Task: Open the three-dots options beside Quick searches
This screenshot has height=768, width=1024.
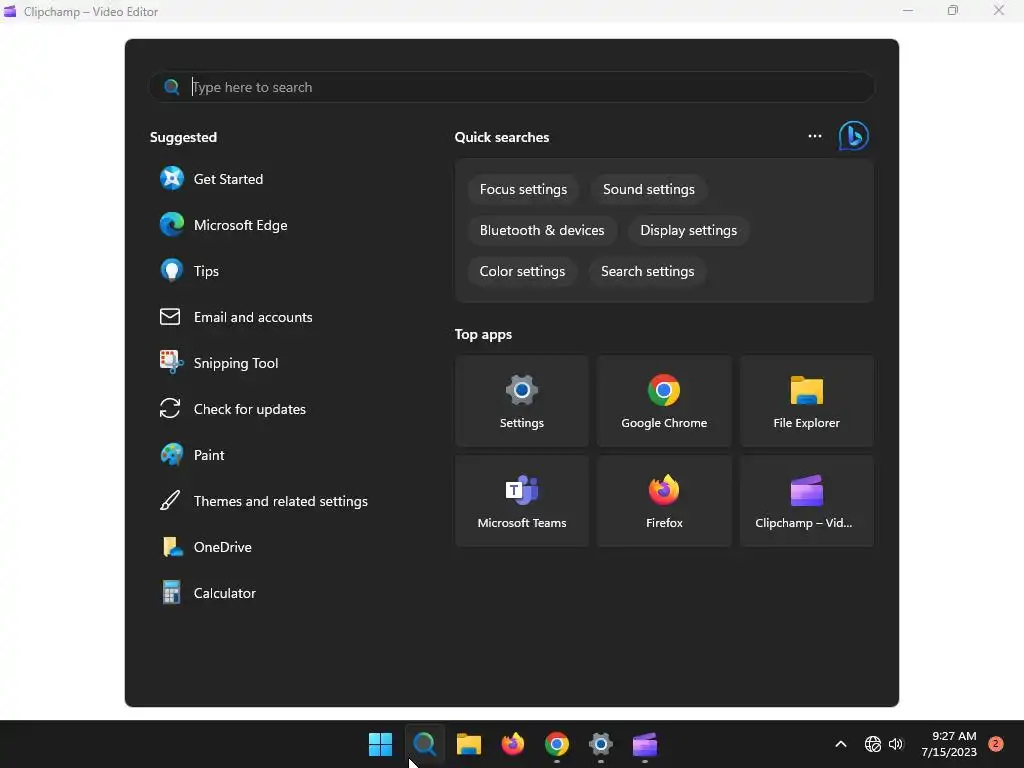Action: point(814,136)
